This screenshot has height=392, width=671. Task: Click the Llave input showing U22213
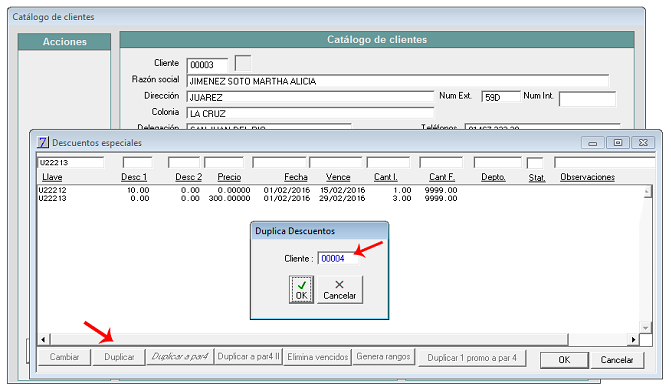71,163
